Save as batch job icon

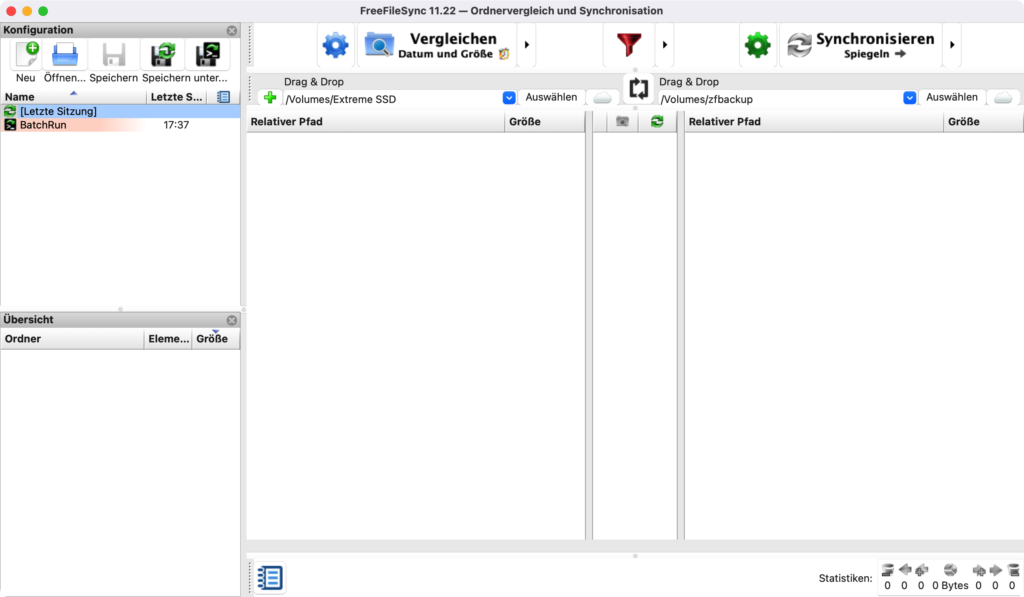[x=208, y=55]
